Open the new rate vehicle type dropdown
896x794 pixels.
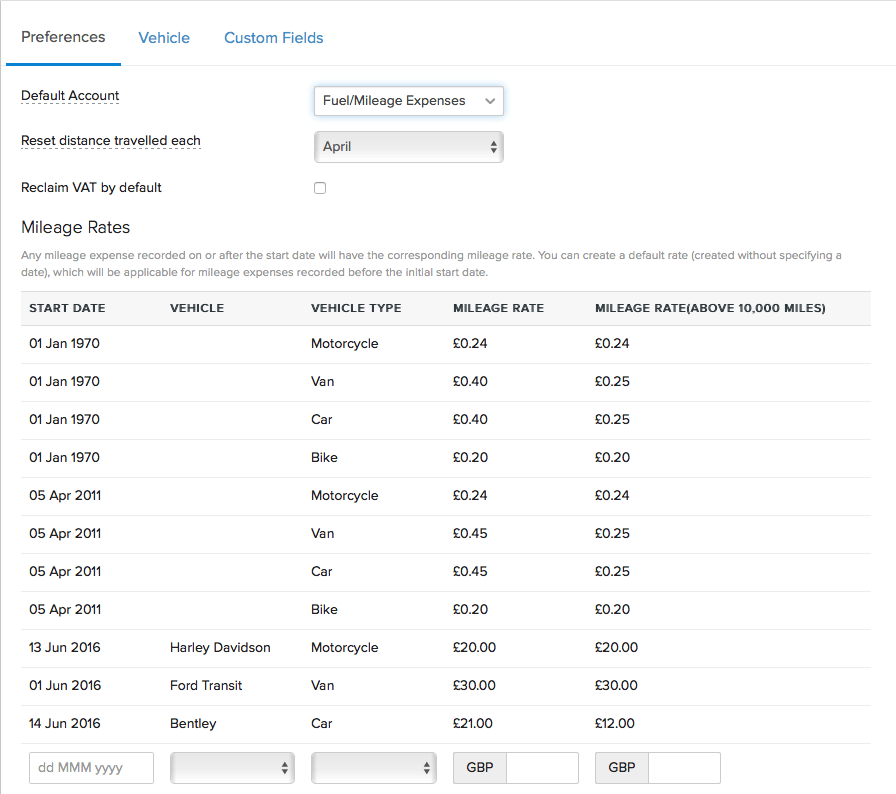[373, 768]
